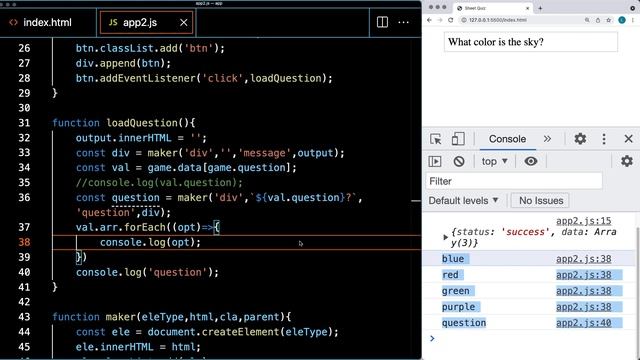Click the 'What color is the sky?' question
Screen dimensions: 640x360
pos(496,42)
